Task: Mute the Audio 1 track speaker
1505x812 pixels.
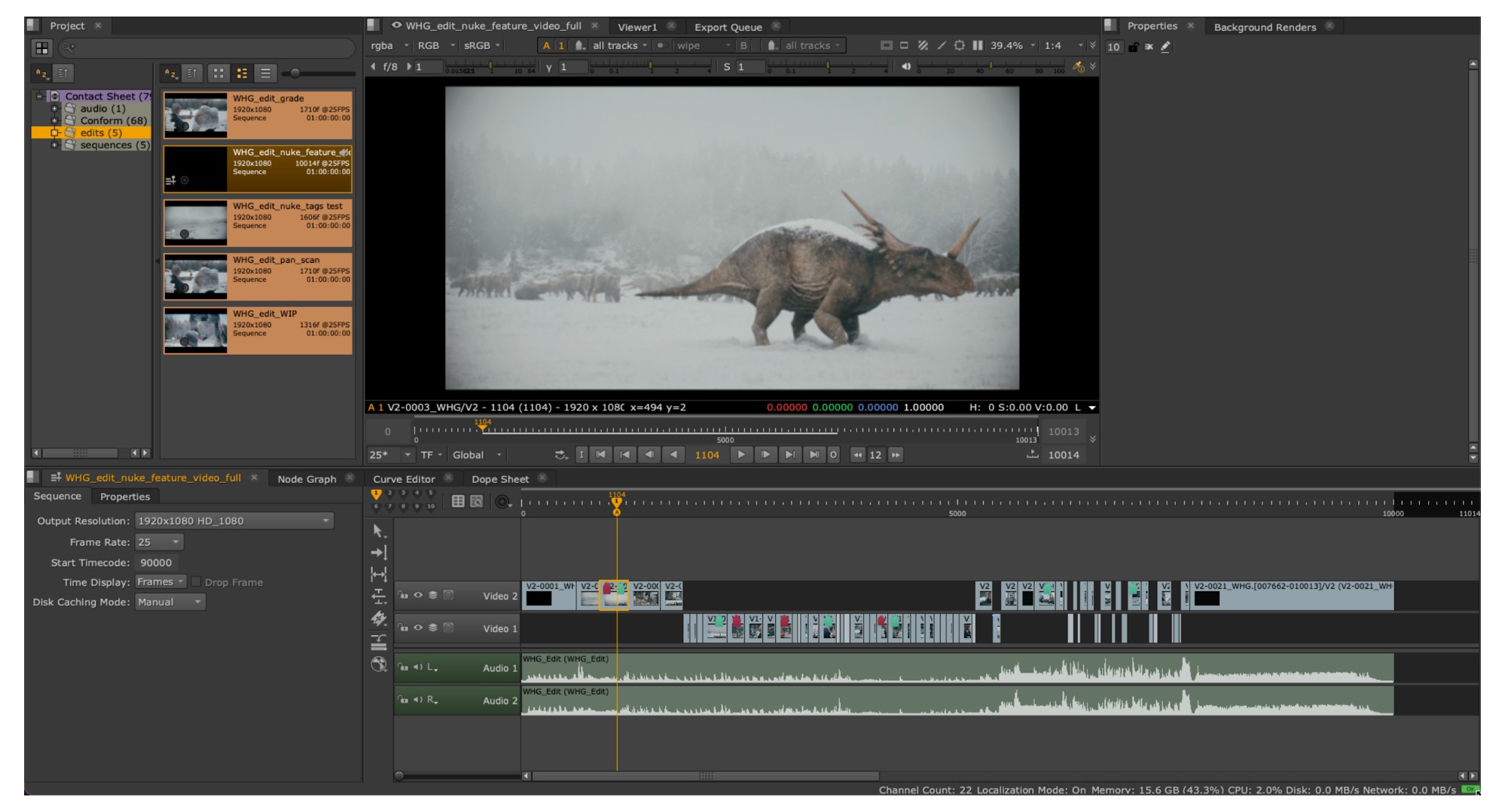Action: 417,667
